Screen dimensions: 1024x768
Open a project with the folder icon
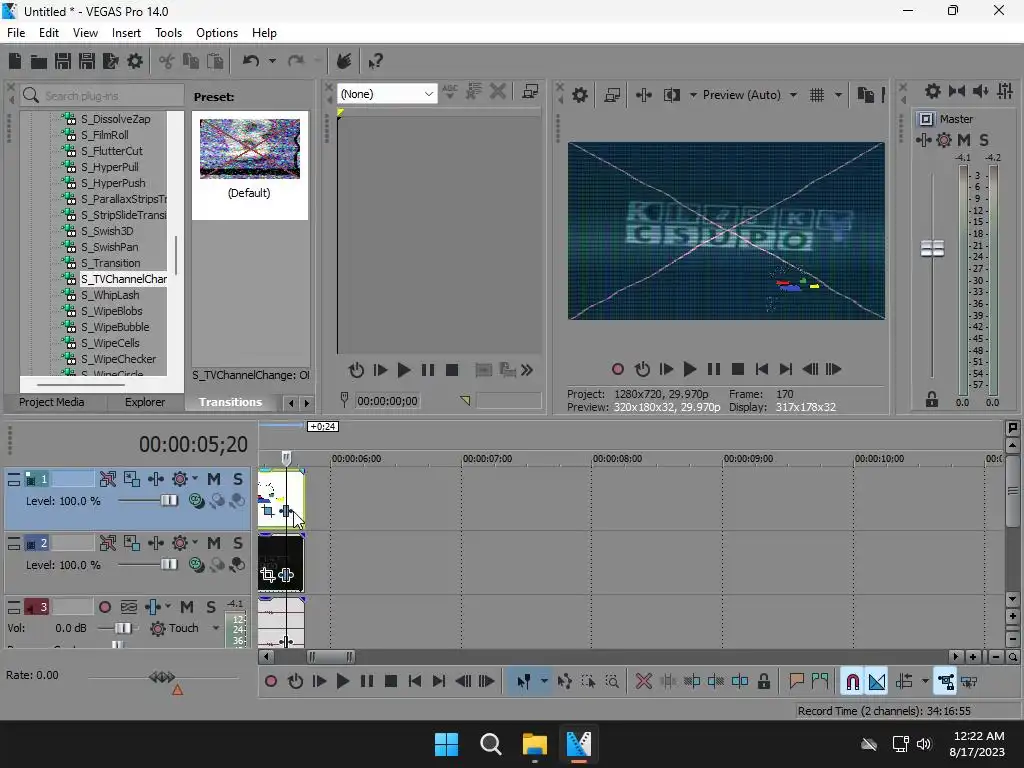tap(39, 61)
